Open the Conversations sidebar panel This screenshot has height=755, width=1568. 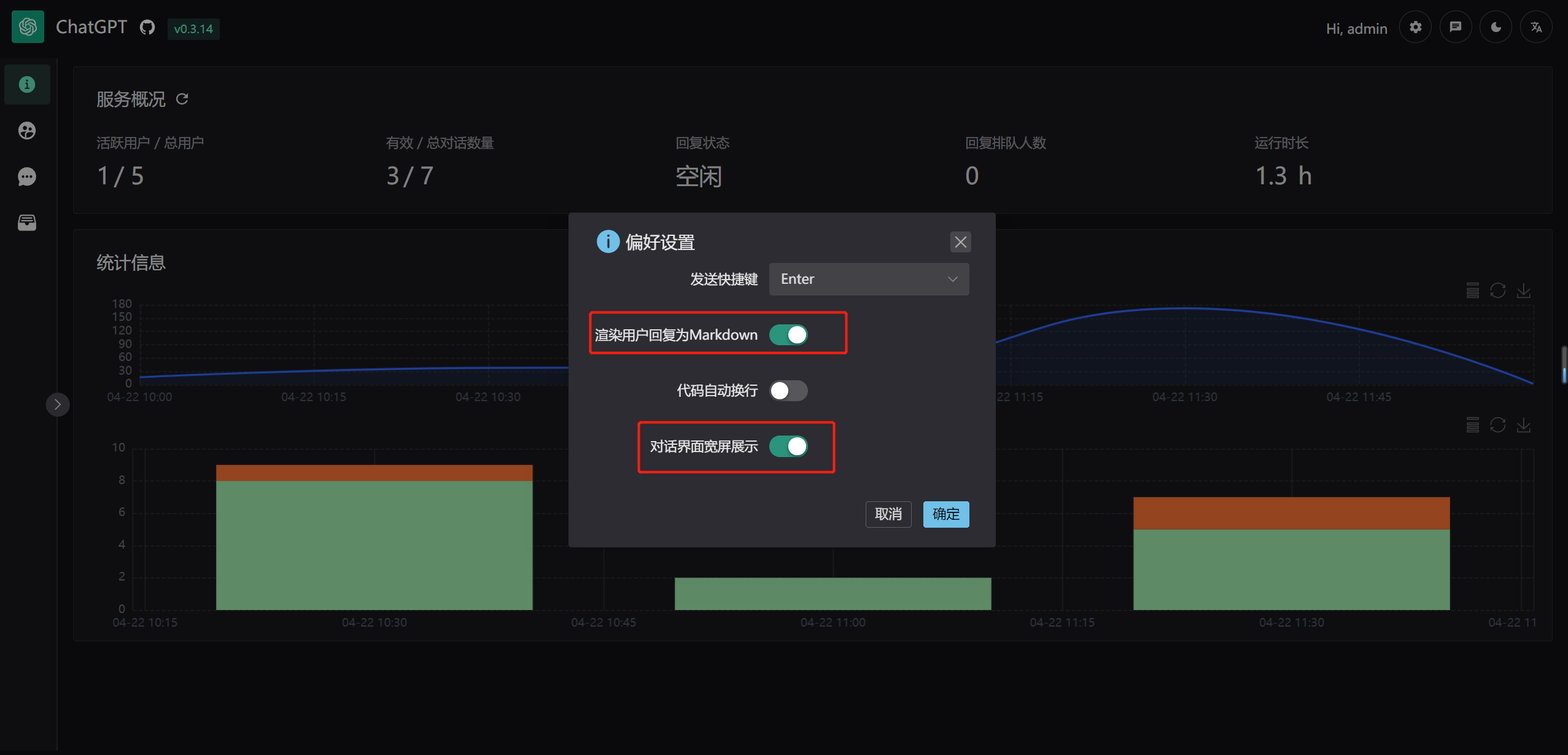pyautogui.click(x=28, y=177)
